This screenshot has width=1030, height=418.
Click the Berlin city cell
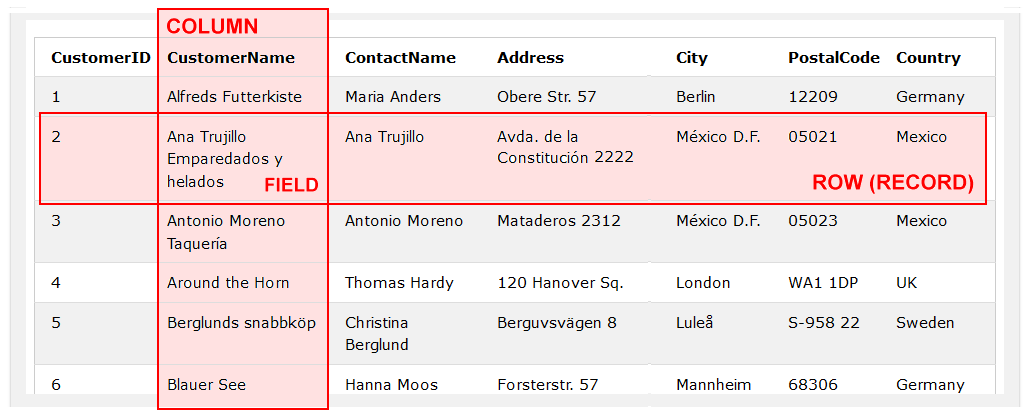[x=698, y=97]
